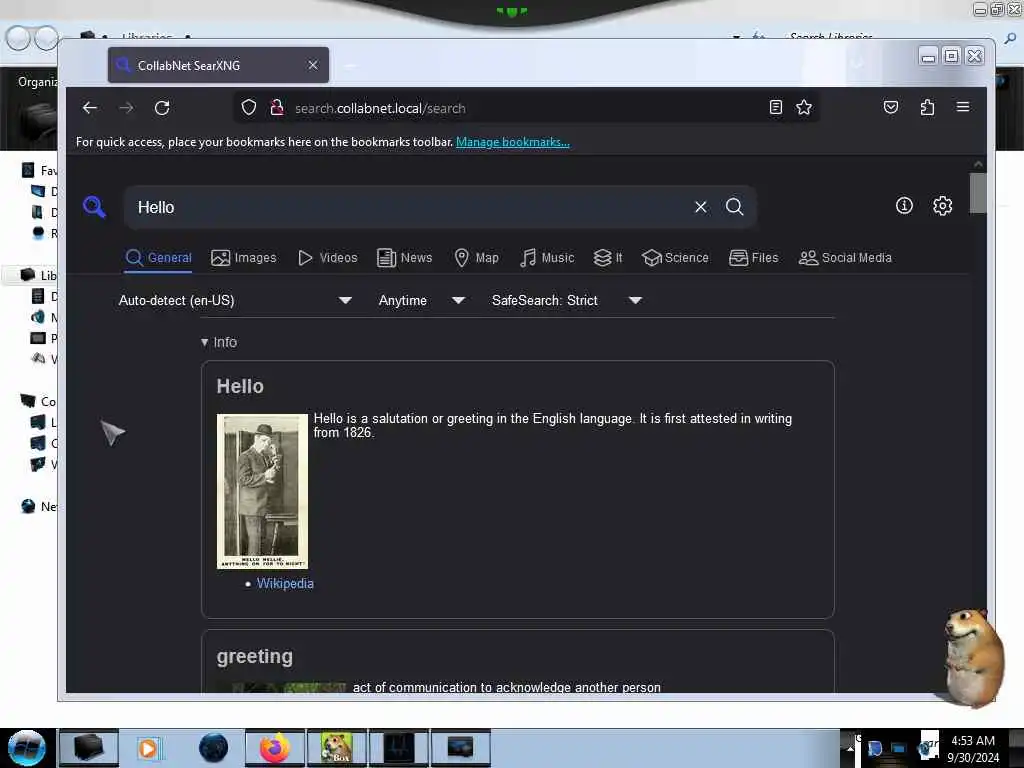Open the Windows Start orb
Viewport: 1024px width, 768px height.
point(27,748)
